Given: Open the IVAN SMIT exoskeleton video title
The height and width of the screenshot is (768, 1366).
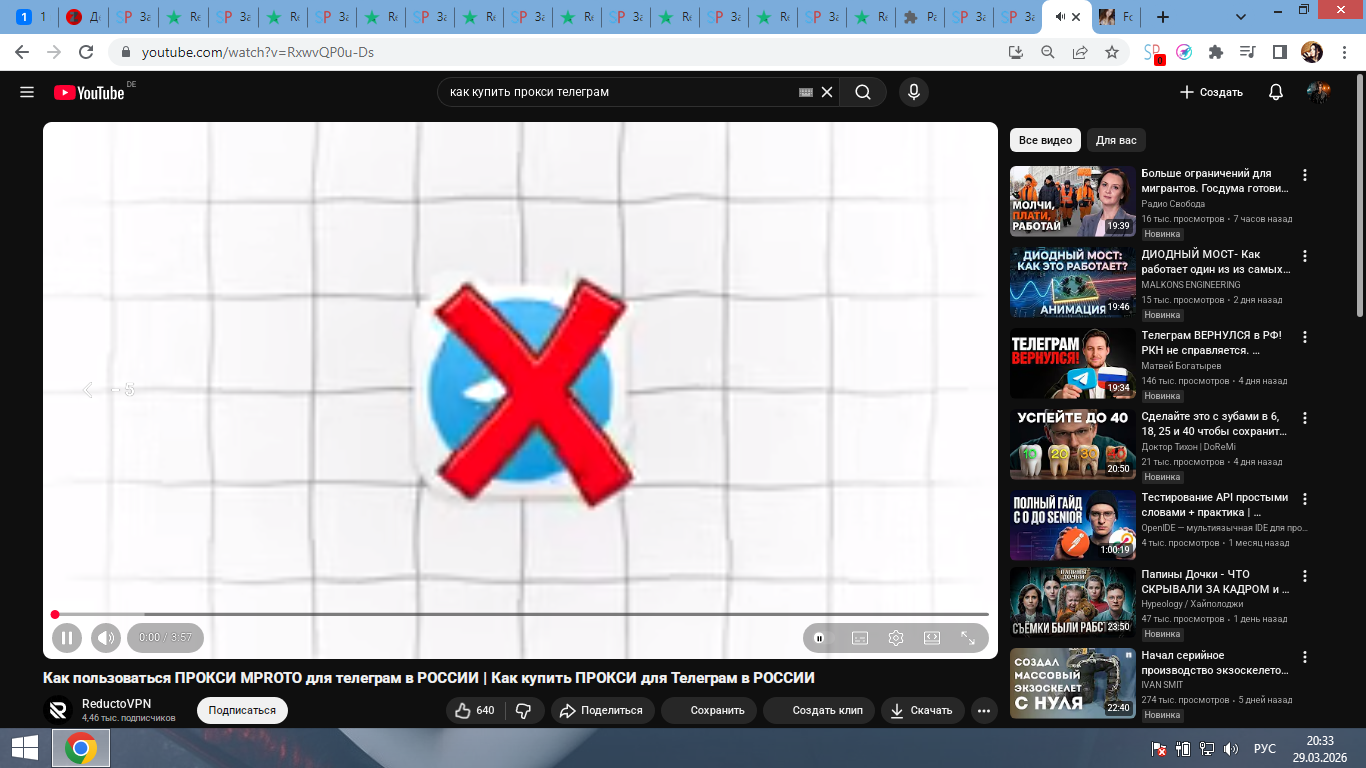Looking at the screenshot, I should click(1214, 663).
